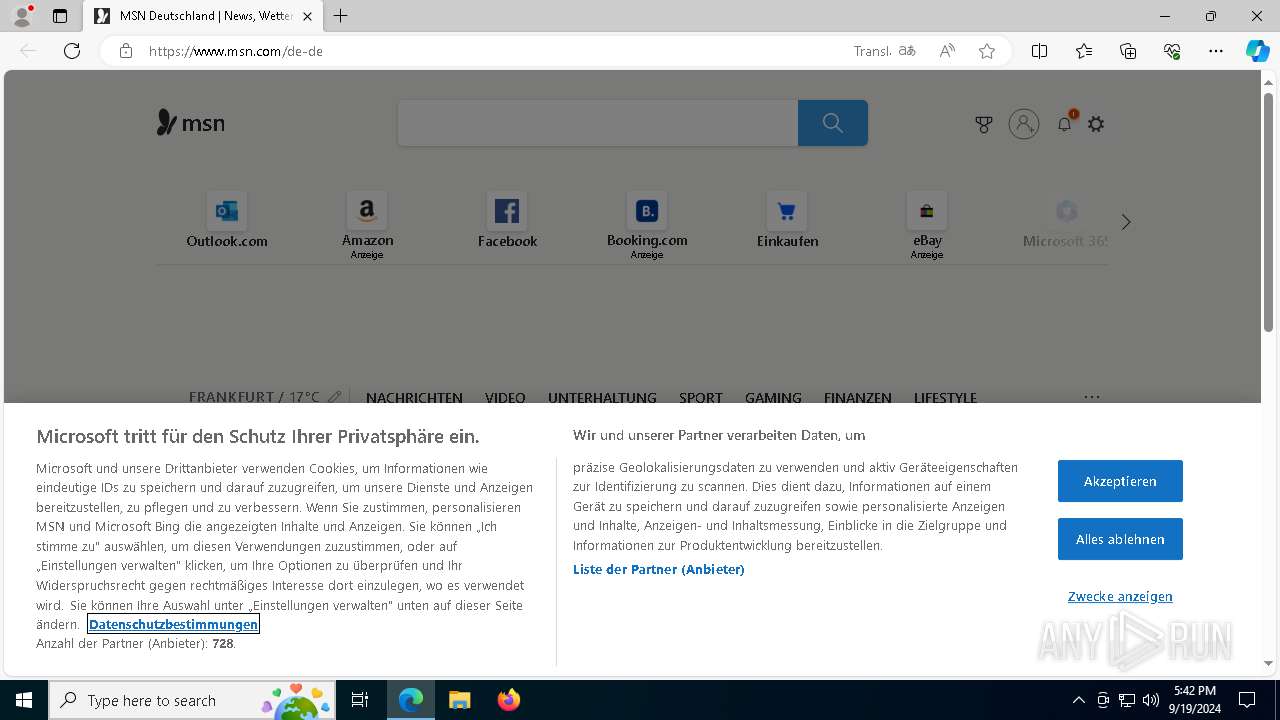
Task: Open the Amazon shortcut
Action: pos(367,224)
